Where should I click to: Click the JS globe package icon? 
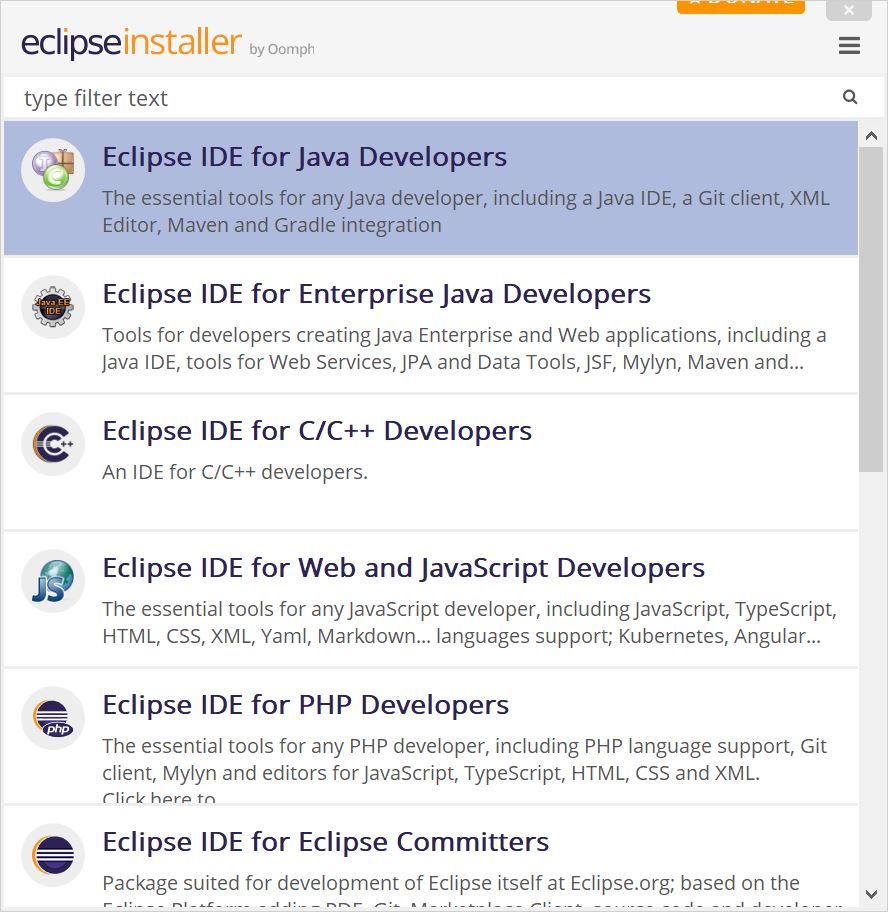pos(53,580)
